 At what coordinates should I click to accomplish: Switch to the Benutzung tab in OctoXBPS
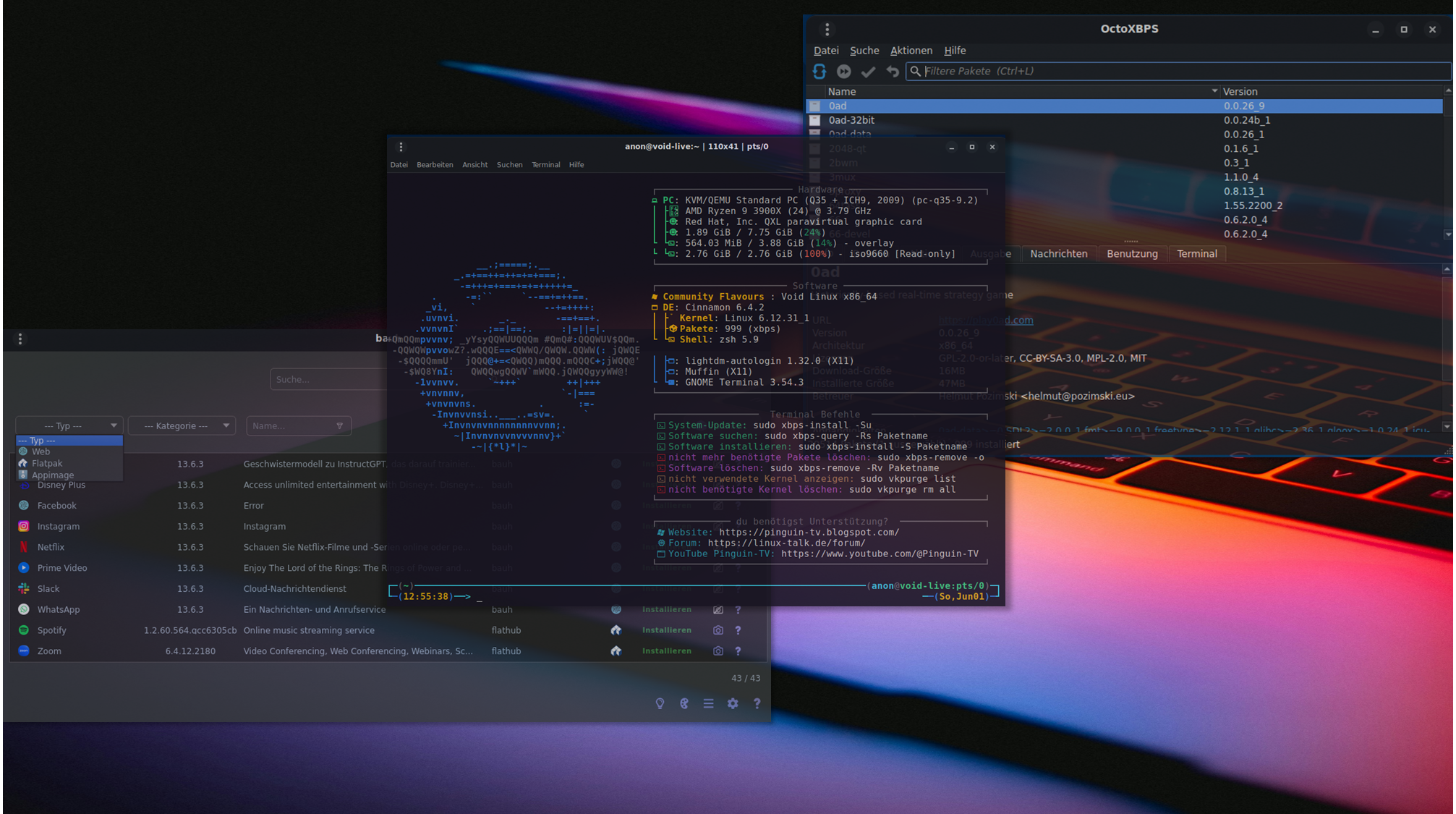click(x=1132, y=254)
